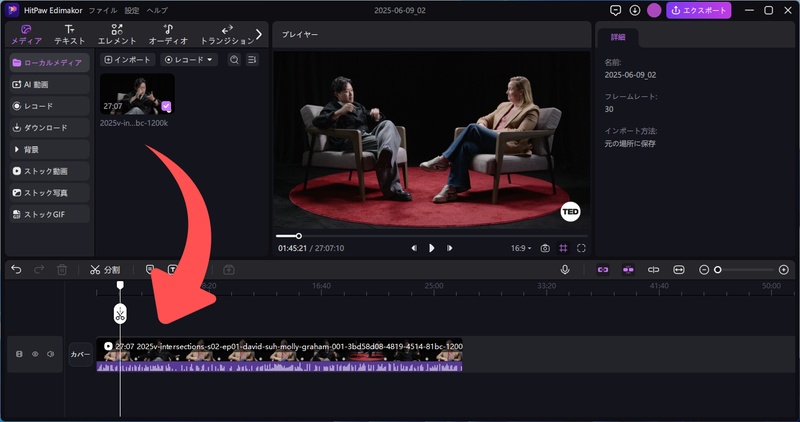
Task: Select ストック写真 in the sidebar
Action: (x=49, y=193)
